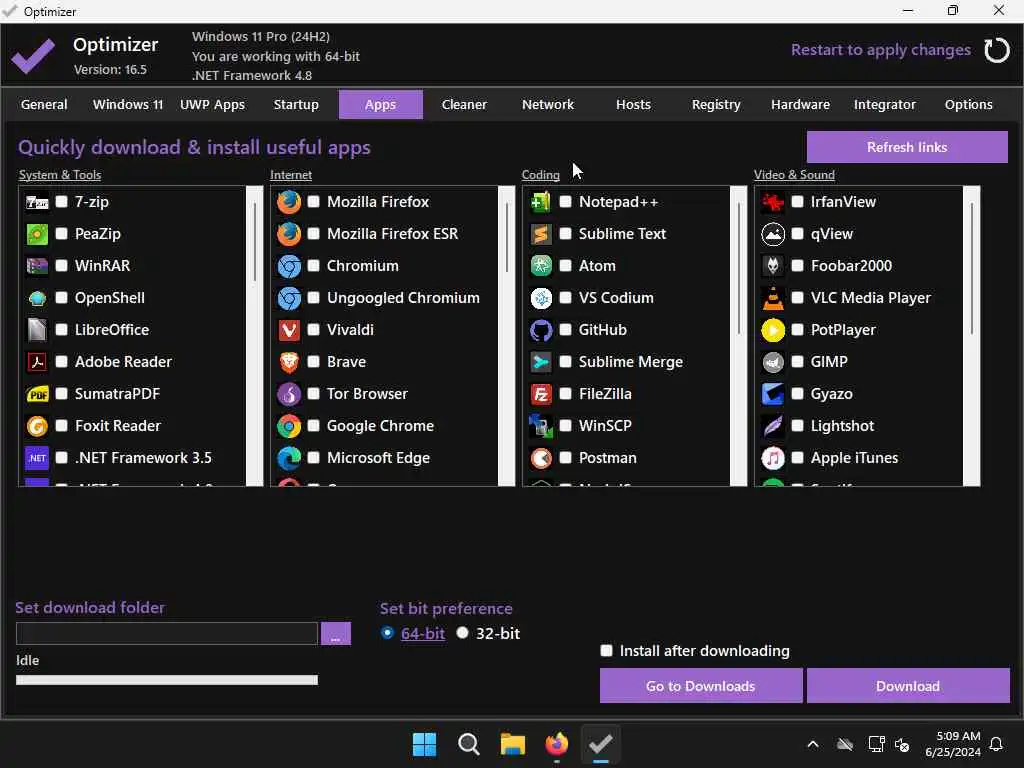The image size is (1024, 768).
Task: Open File Explorer from the taskbar
Action: [513, 744]
